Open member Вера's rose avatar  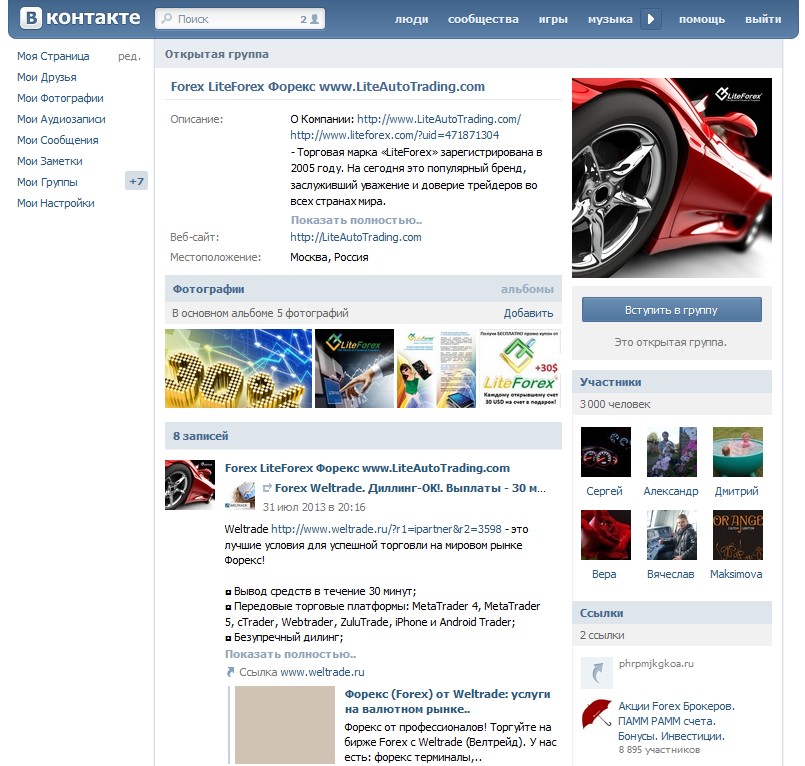tap(606, 534)
